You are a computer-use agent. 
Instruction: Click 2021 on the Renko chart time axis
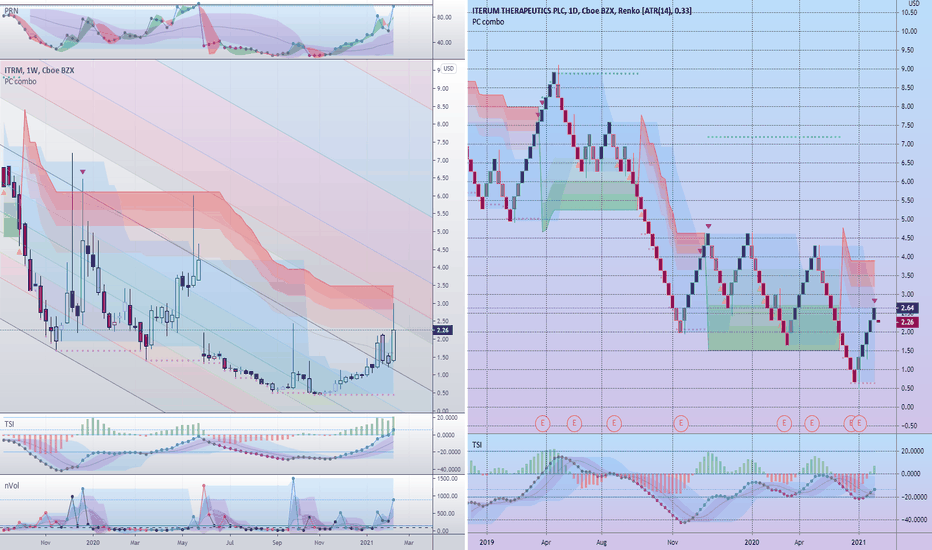pyautogui.click(x=858, y=542)
